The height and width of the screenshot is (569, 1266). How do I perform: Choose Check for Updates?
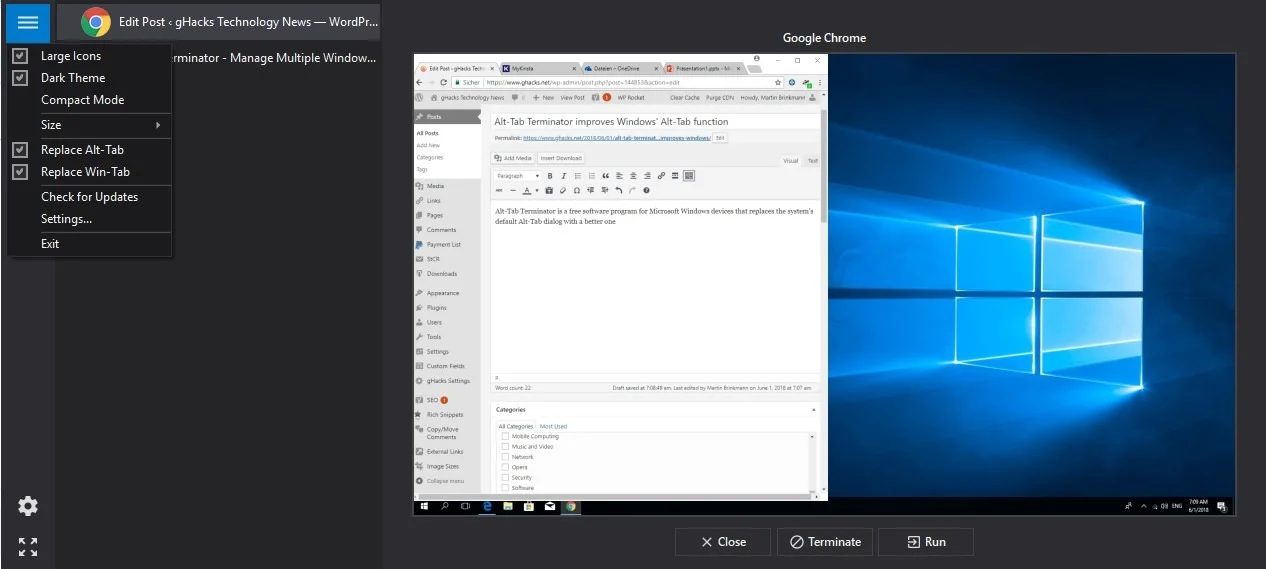pos(90,197)
